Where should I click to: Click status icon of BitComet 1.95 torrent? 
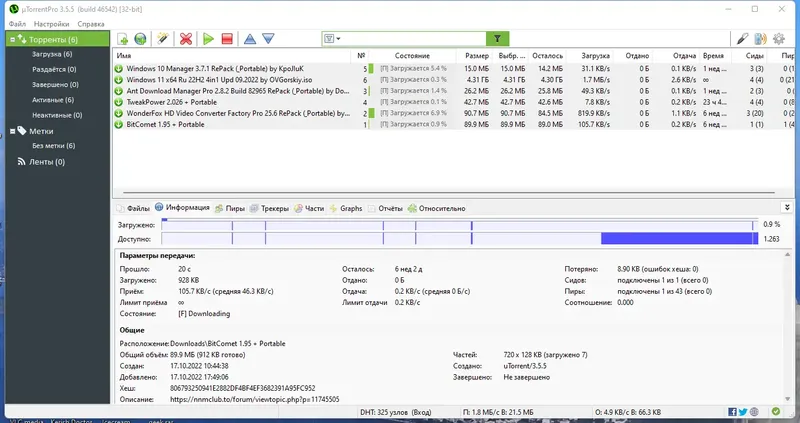pyautogui.click(x=118, y=125)
